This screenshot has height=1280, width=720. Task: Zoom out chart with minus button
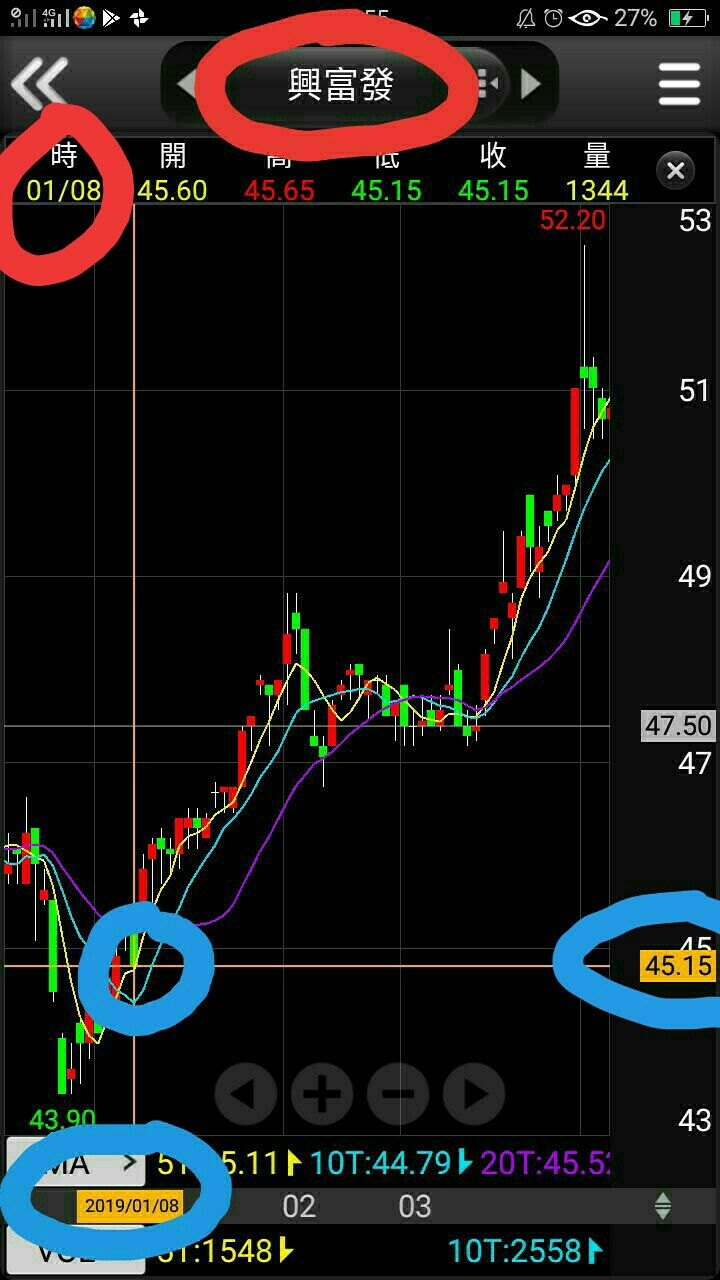[x=398, y=1093]
